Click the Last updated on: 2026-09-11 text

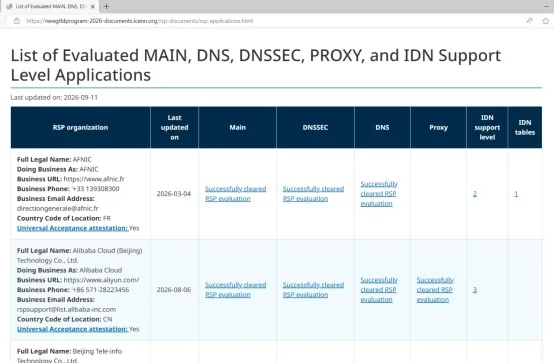point(54,98)
